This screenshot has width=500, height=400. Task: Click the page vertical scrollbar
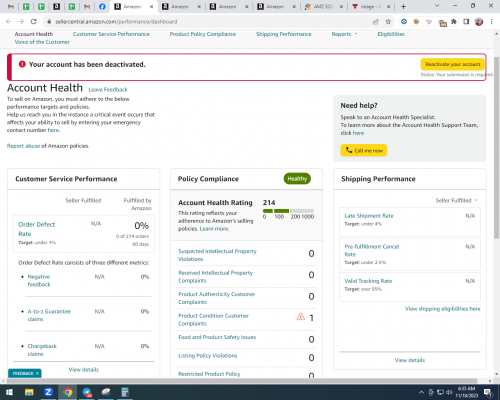pyautogui.click(x=496, y=147)
